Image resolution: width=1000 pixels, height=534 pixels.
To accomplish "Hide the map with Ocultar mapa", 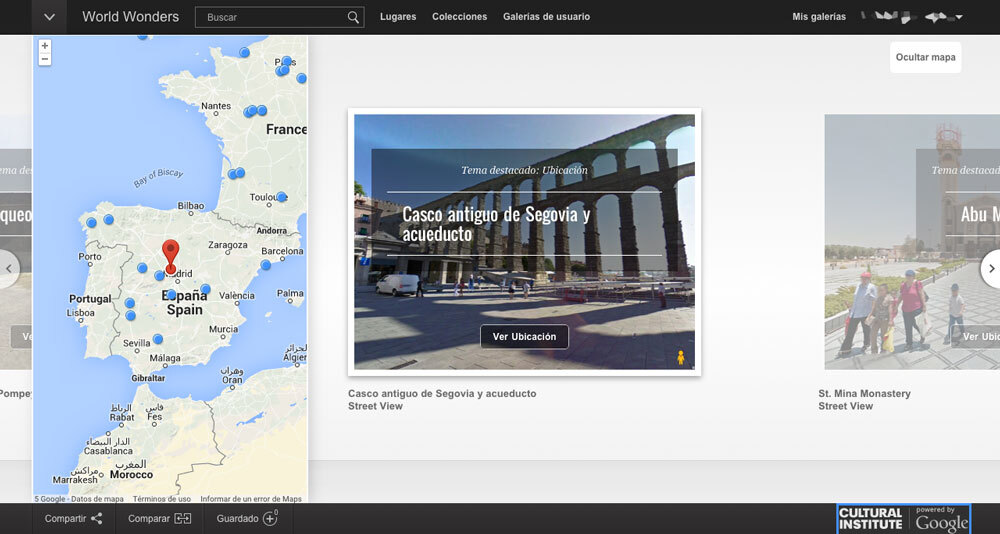I will 925,57.
